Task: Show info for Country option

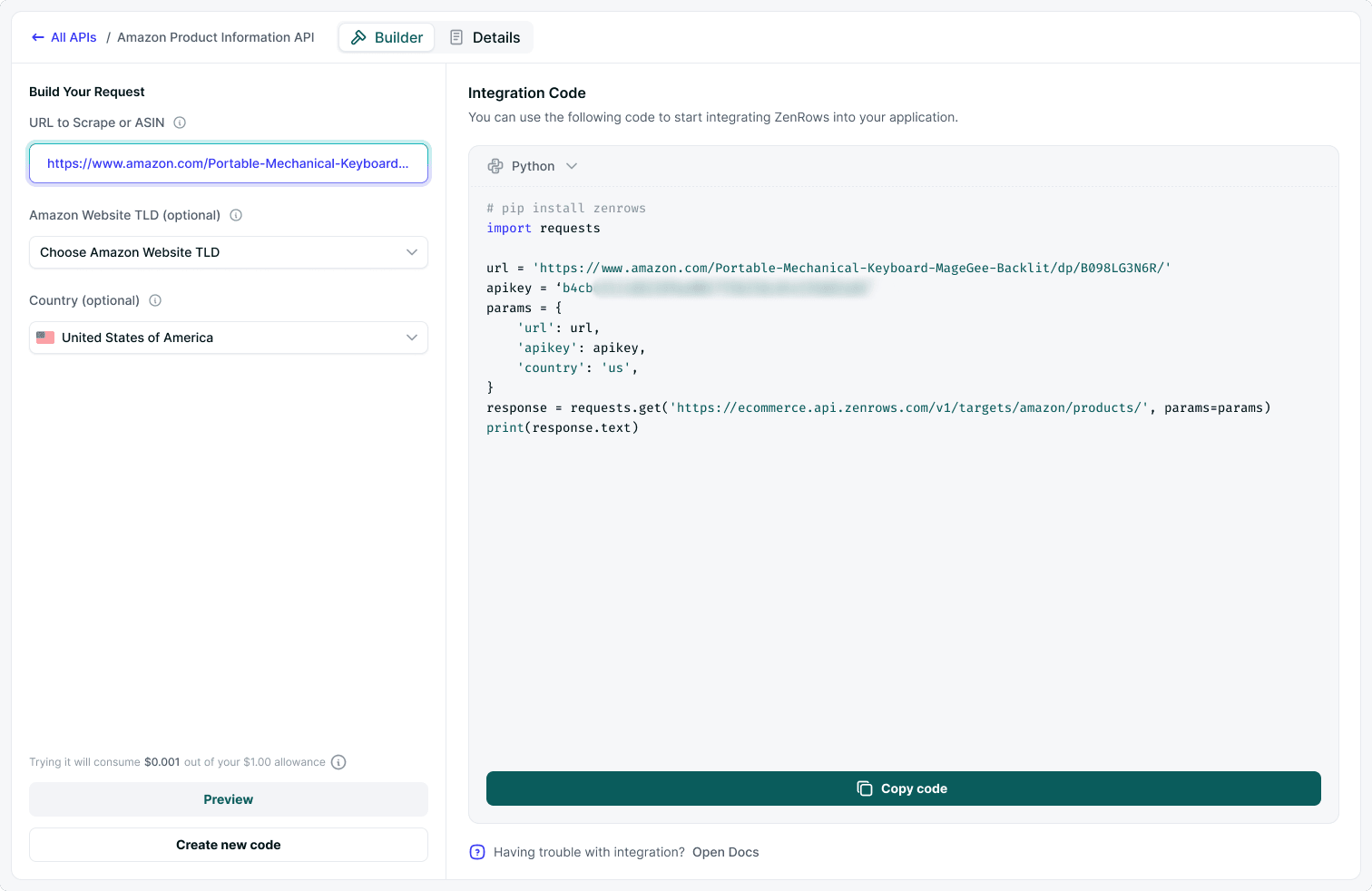Action: coord(155,300)
